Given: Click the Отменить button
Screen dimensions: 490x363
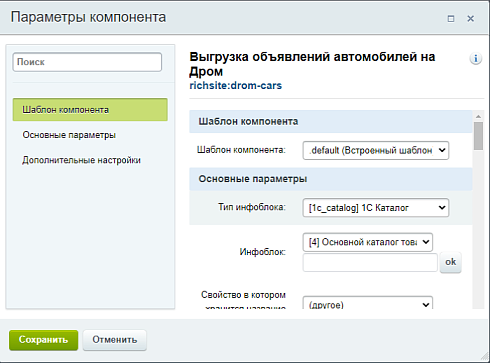Looking at the screenshot, I should pos(115,340).
